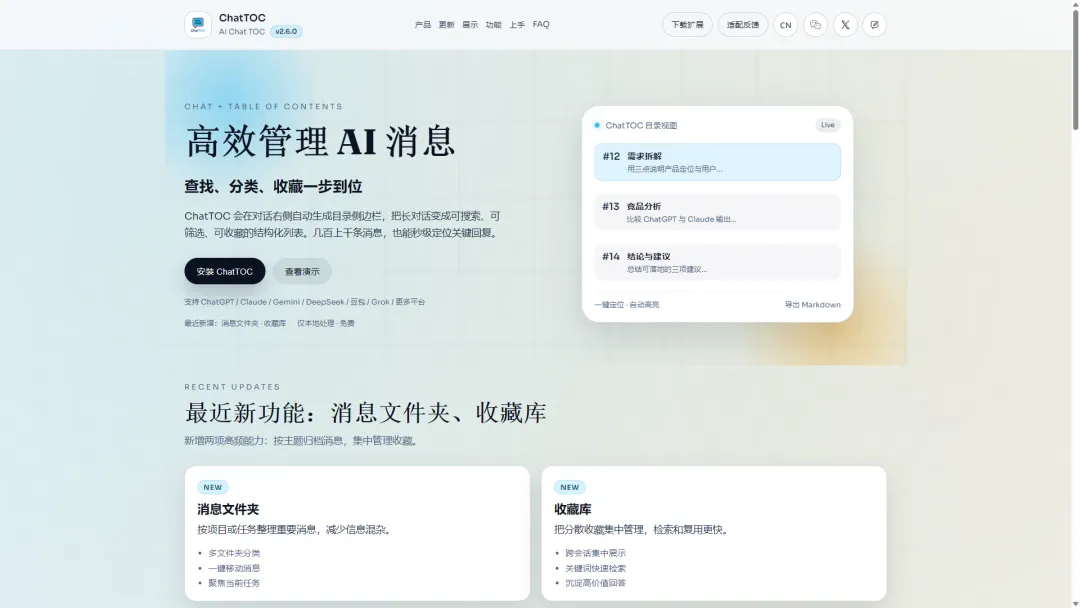Select the #12 需求拆解 entry
The height and width of the screenshot is (608, 1080).
point(717,162)
